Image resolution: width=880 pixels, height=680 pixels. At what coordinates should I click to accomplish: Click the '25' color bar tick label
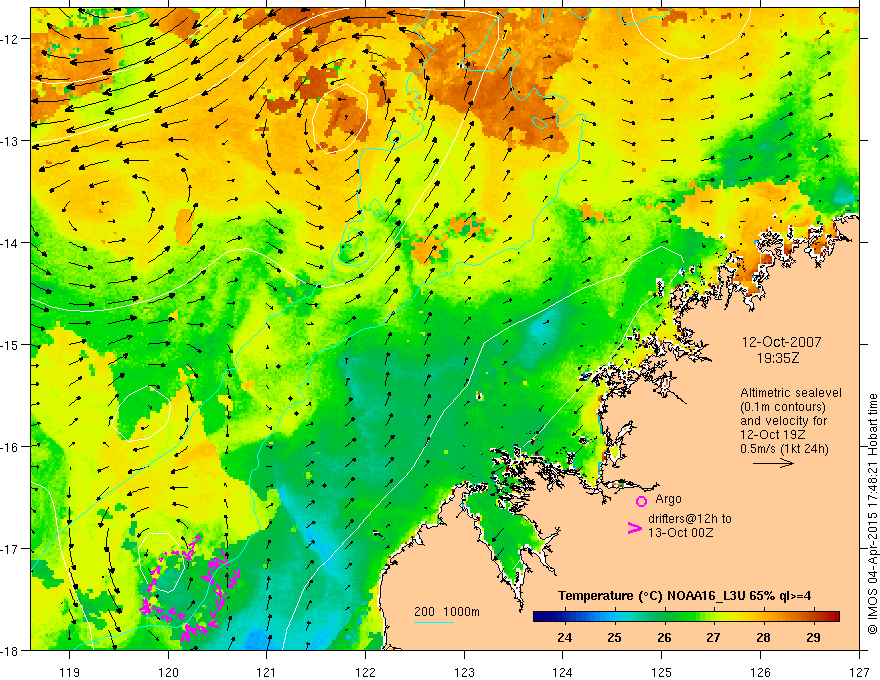click(615, 637)
